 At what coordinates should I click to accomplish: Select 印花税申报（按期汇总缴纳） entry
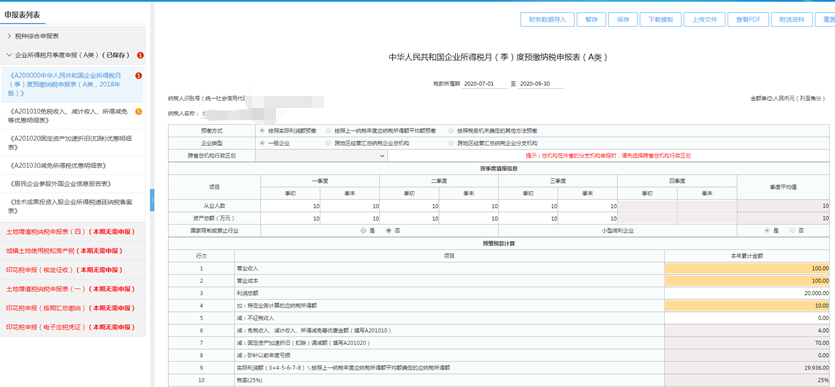pos(72,308)
